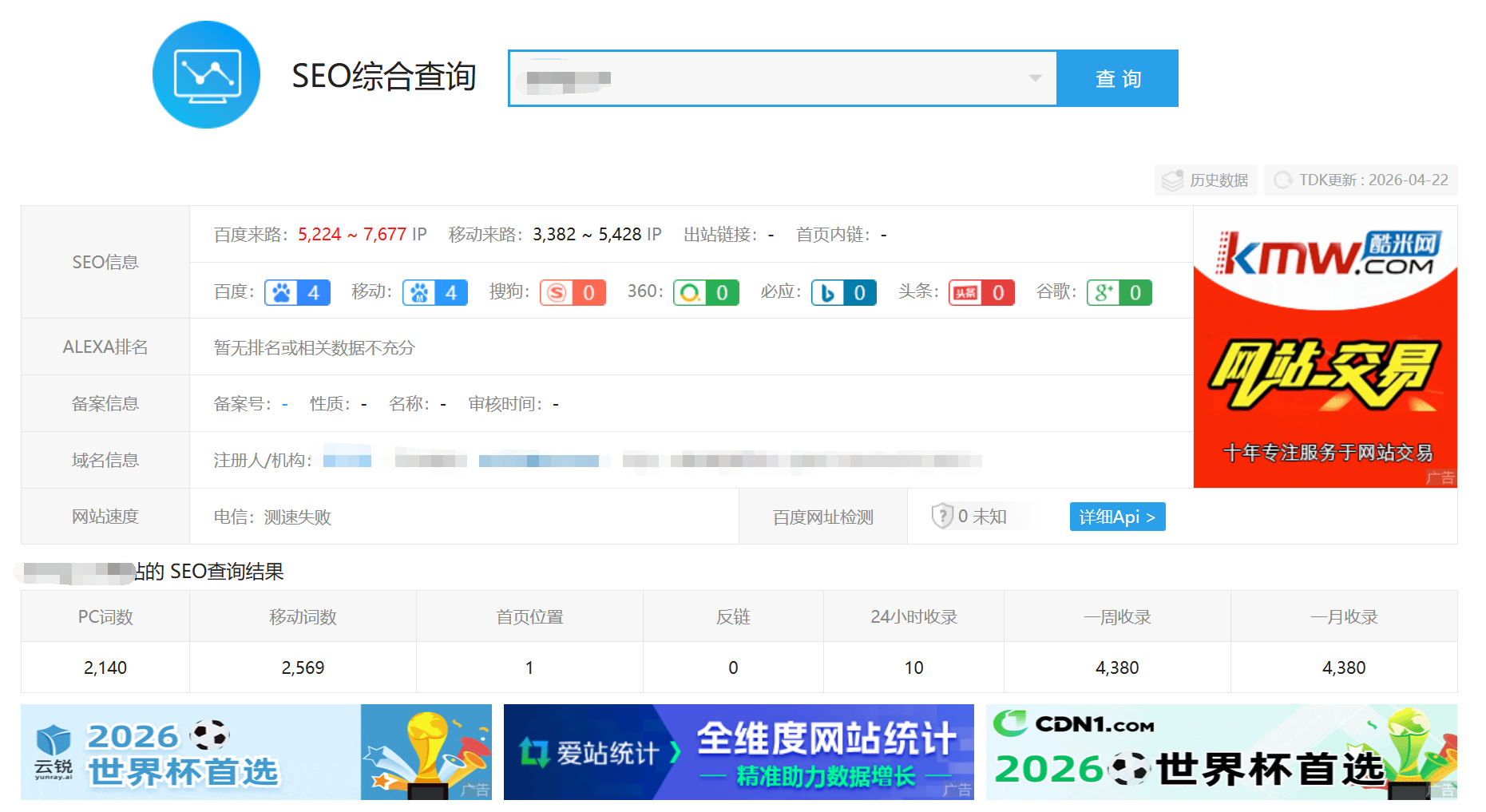Image resolution: width=1486 pixels, height=812 pixels.
Task: Click the unknown-status shield icon
Action: tap(942, 516)
